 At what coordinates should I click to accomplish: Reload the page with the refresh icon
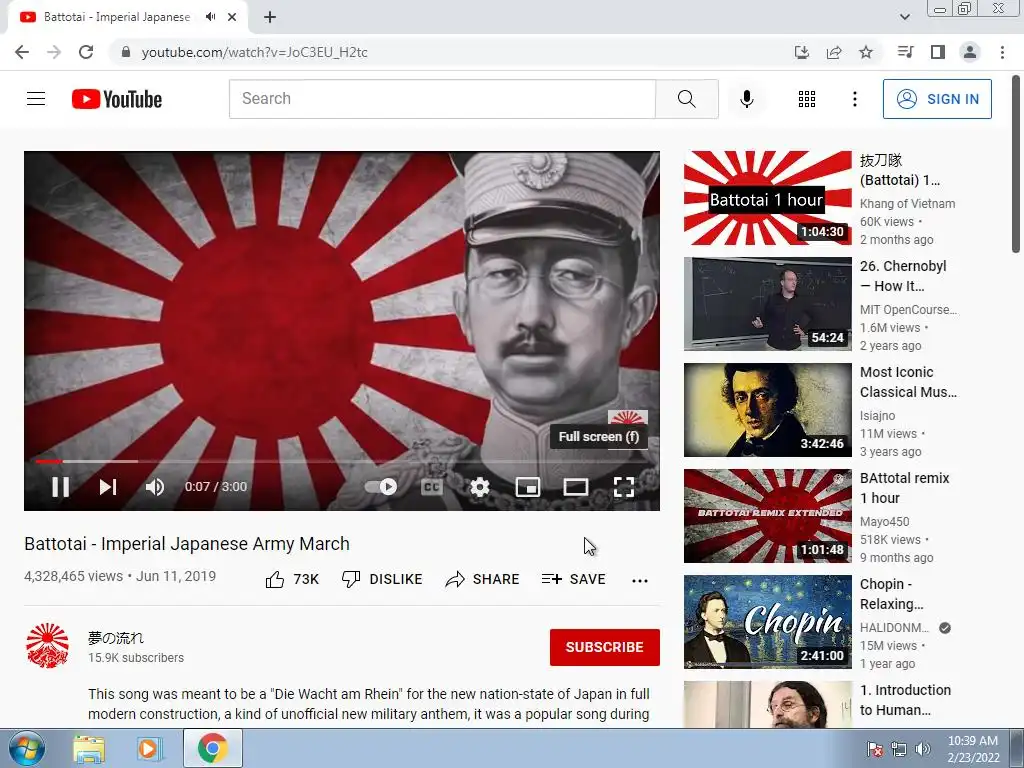(86, 52)
